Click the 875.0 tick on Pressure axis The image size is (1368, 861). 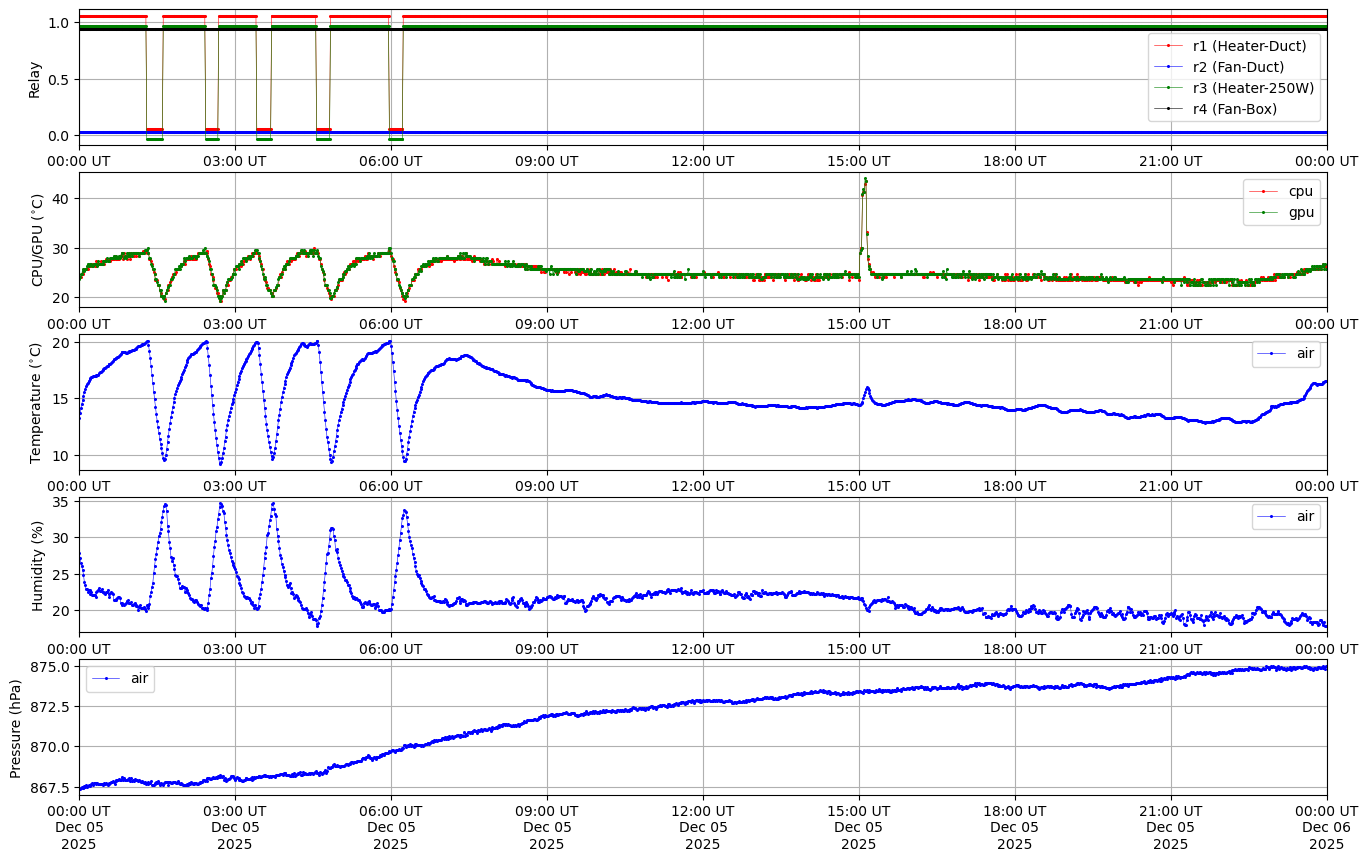coord(48,667)
